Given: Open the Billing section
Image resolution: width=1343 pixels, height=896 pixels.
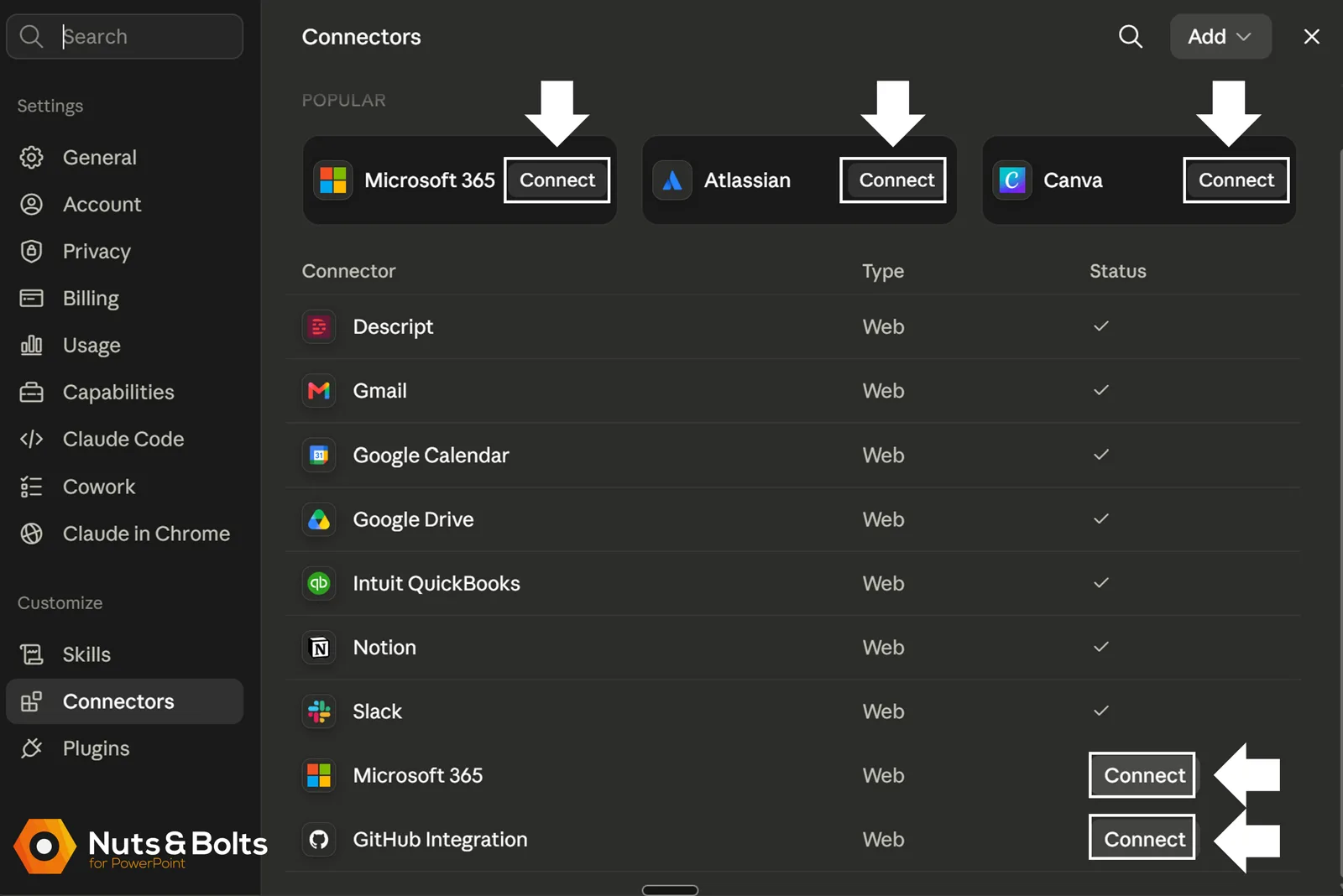Looking at the screenshot, I should point(91,298).
